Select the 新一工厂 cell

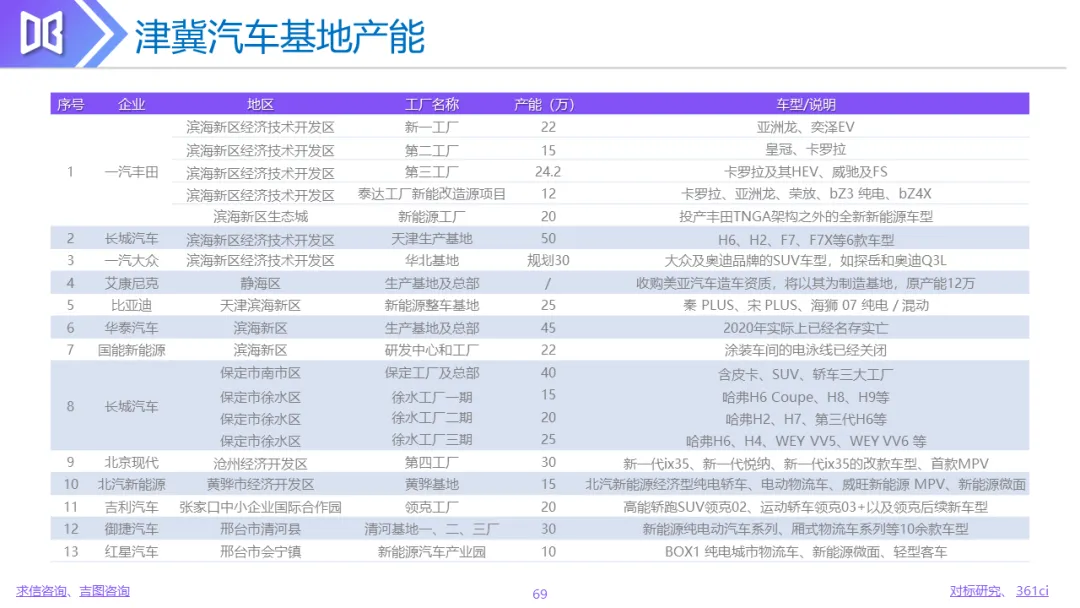coord(432,127)
